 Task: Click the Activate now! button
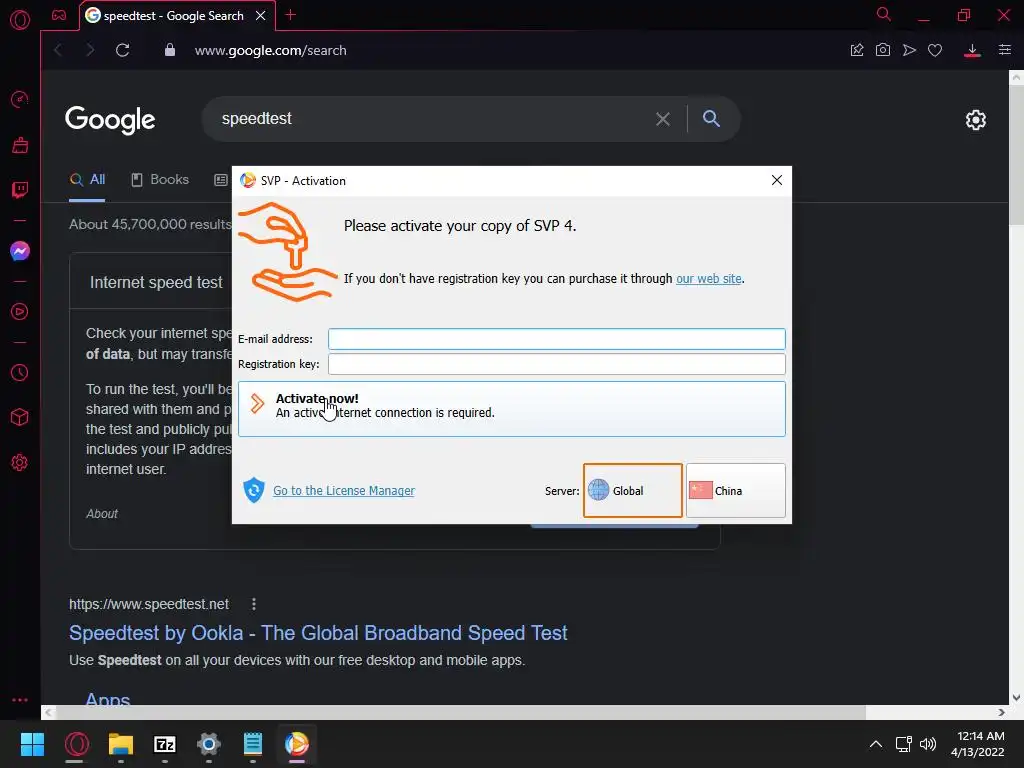point(511,409)
